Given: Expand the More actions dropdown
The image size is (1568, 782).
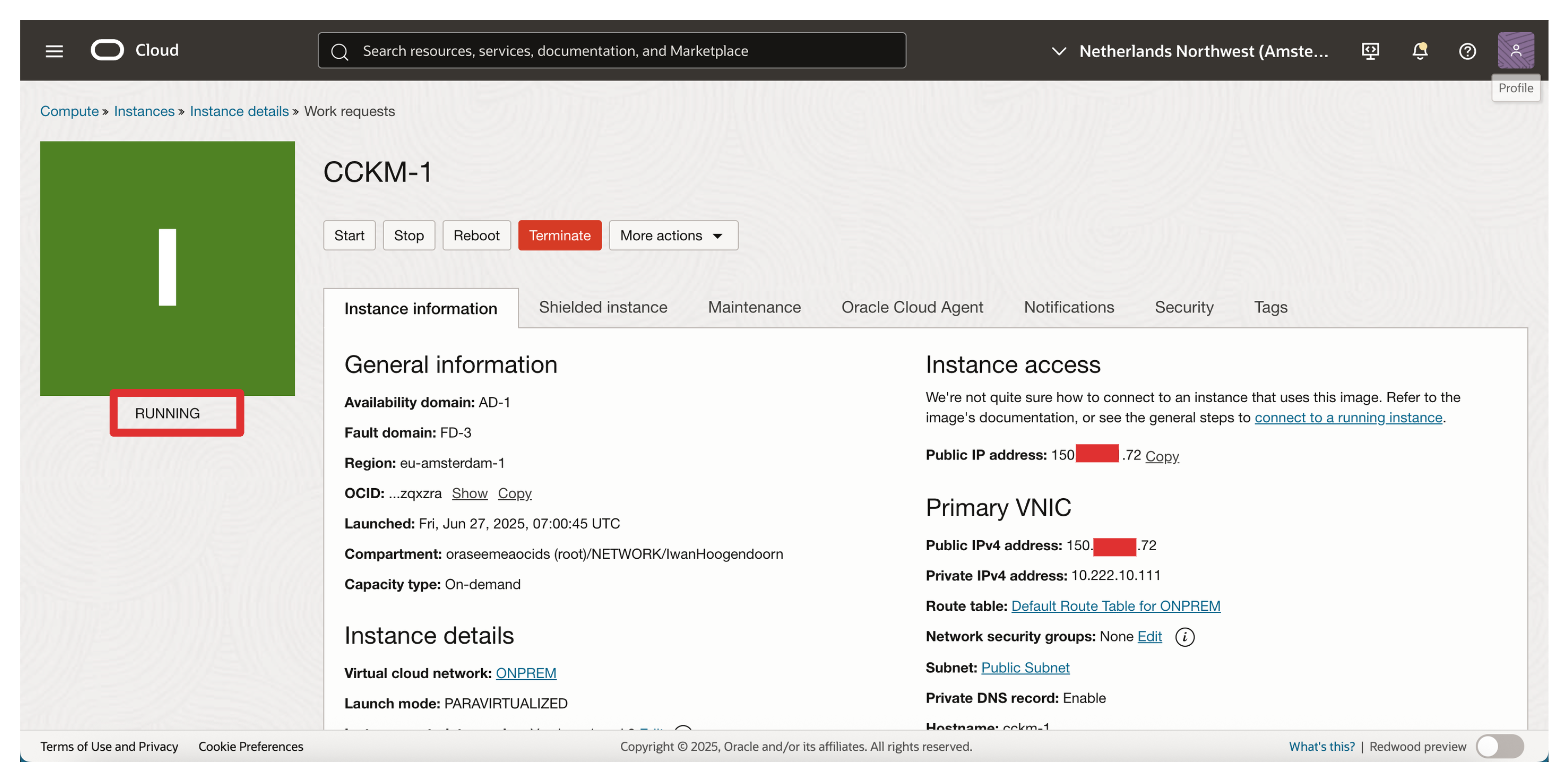Looking at the screenshot, I should (x=673, y=235).
